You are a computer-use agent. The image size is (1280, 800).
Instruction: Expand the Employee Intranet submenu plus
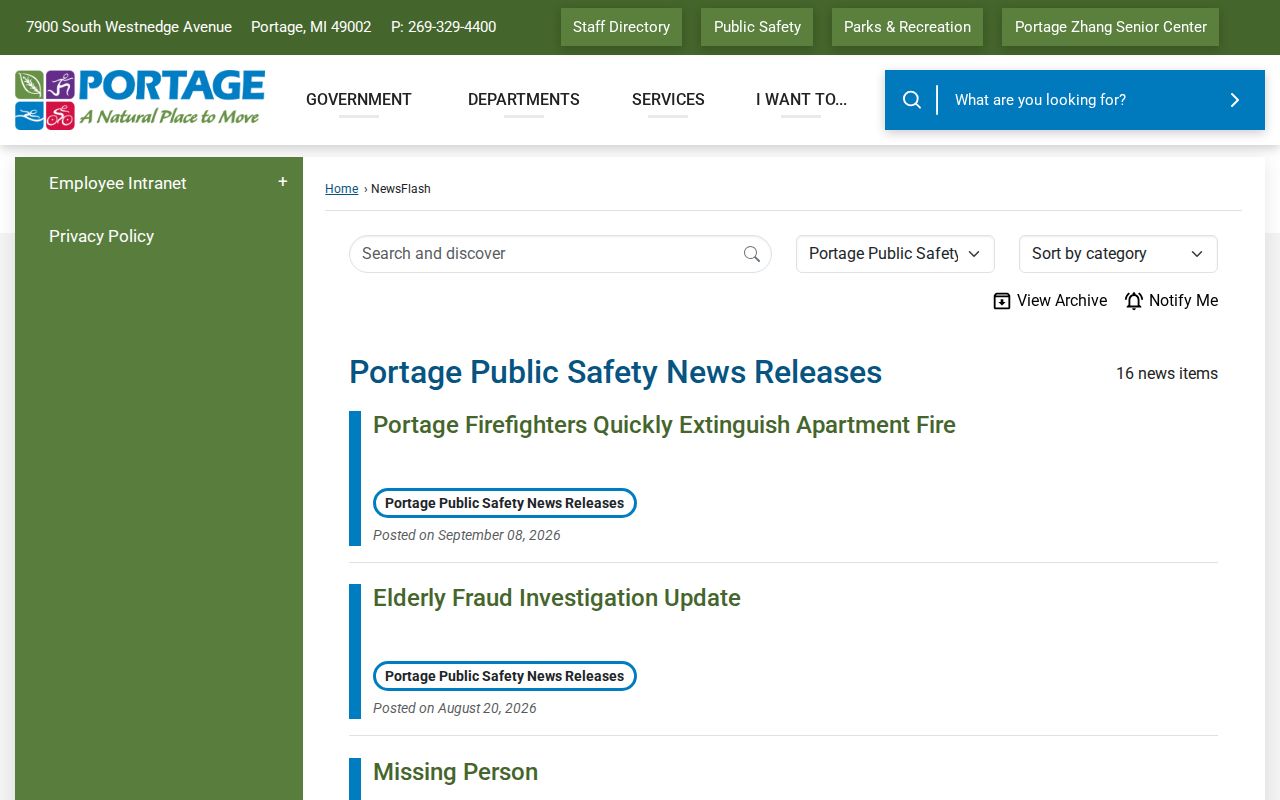click(283, 182)
